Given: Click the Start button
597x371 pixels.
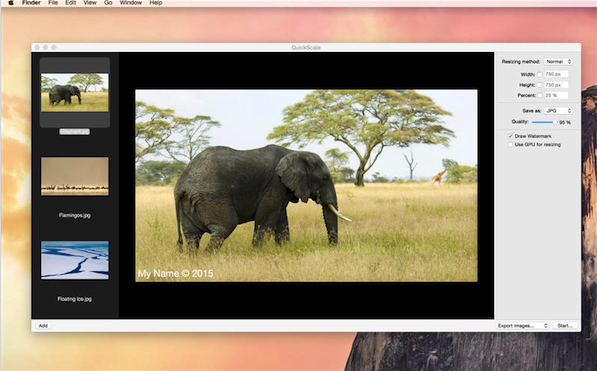Looking at the screenshot, I should (565, 326).
